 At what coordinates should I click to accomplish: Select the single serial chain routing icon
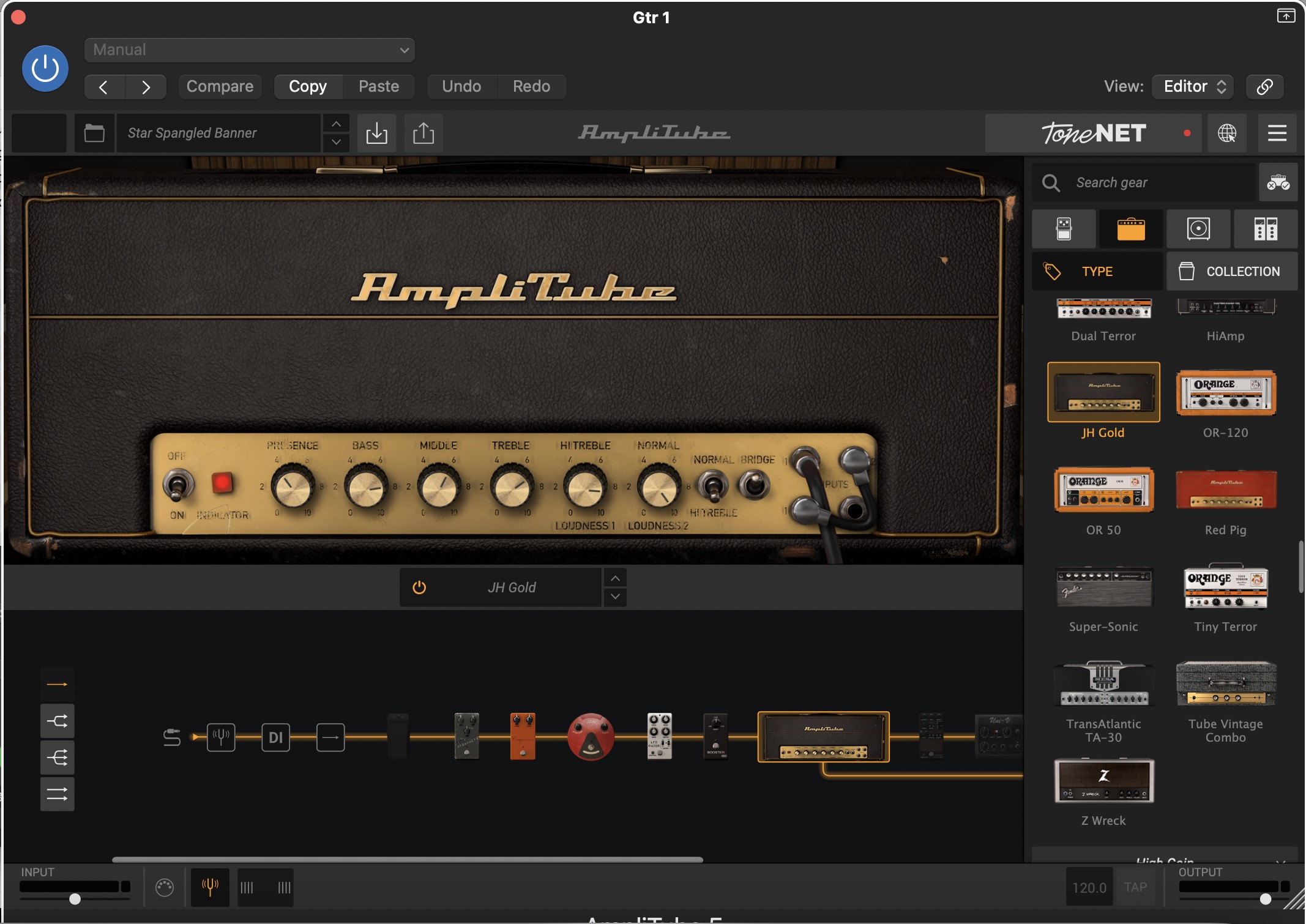click(x=58, y=684)
